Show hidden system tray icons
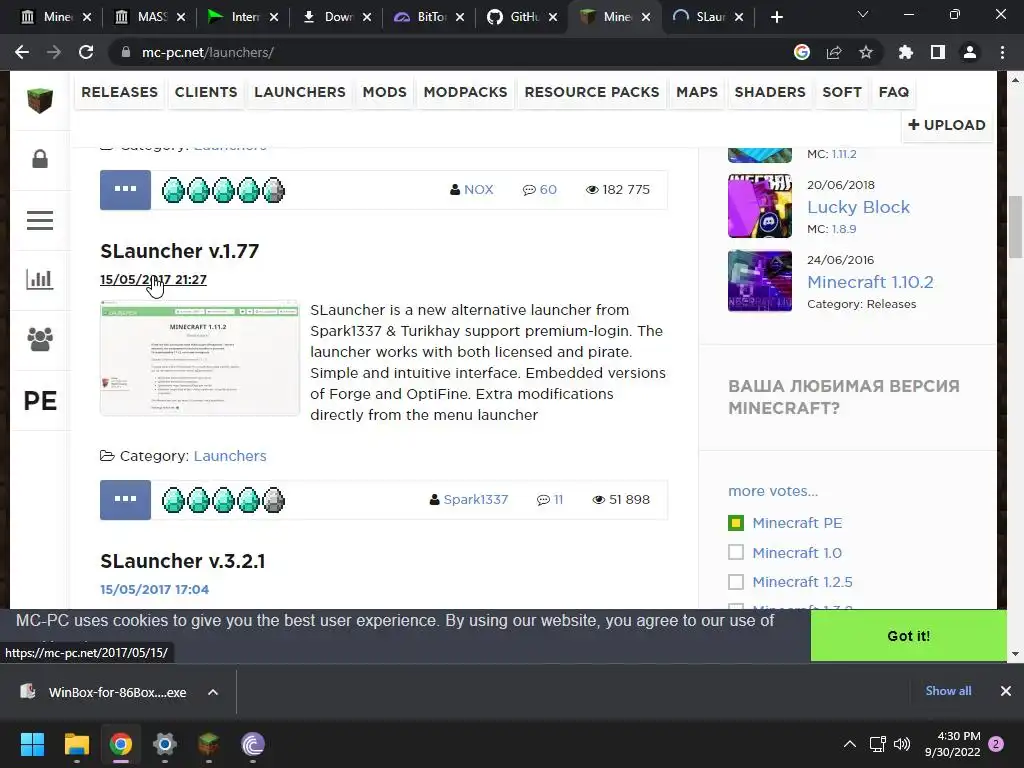 pyautogui.click(x=850, y=744)
